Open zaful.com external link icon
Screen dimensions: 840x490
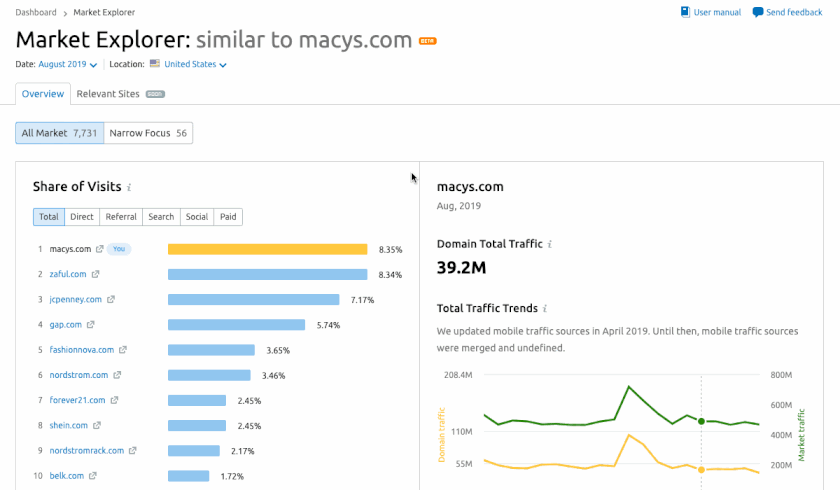pos(97,274)
